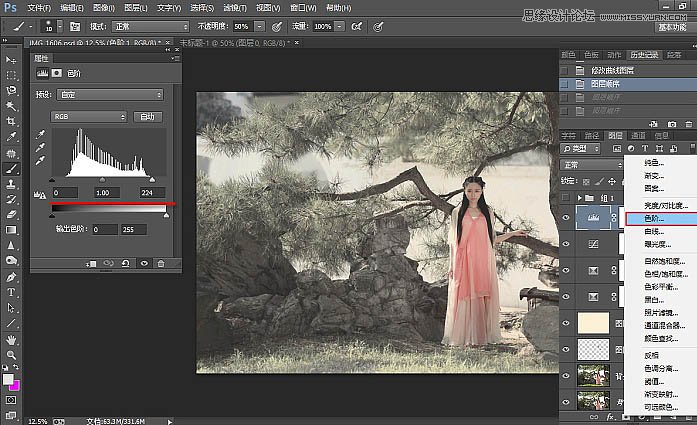Select the Brush tool in the toolbox
This screenshot has height=425, width=697.
12,169
